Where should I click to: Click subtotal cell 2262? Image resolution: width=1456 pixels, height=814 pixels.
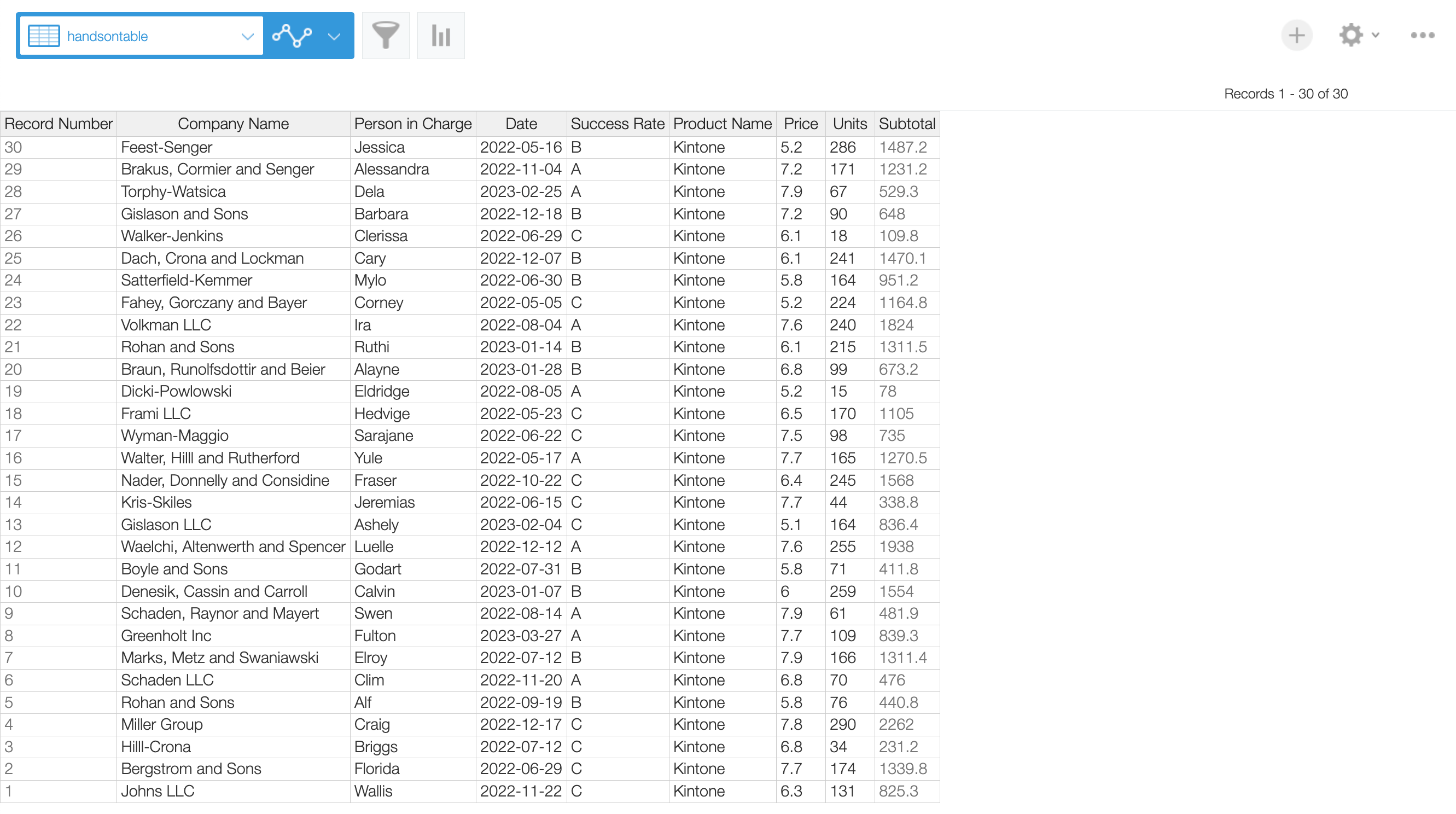click(x=907, y=725)
